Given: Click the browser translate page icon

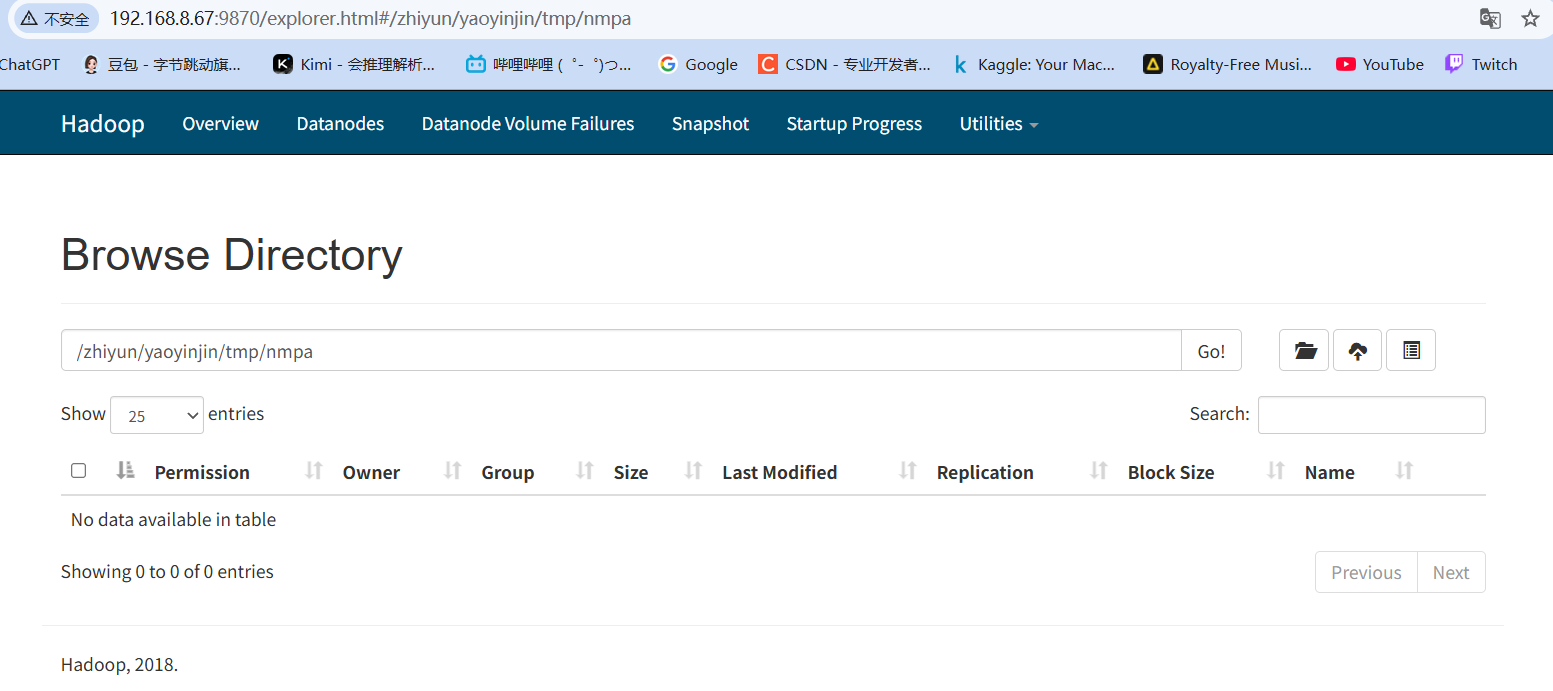Looking at the screenshot, I should pos(1489,19).
